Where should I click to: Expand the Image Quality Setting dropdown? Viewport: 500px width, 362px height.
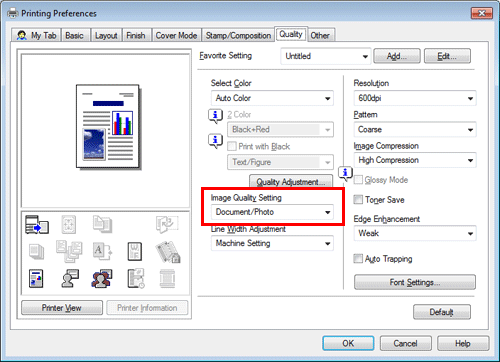click(x=272, y=212)
